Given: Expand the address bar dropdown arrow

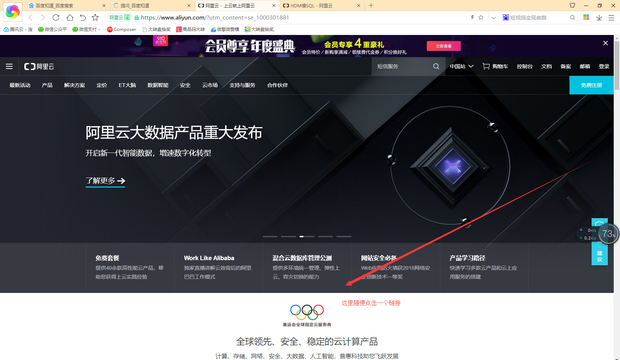Looking at the screenshot, I should tap(493, 17).
